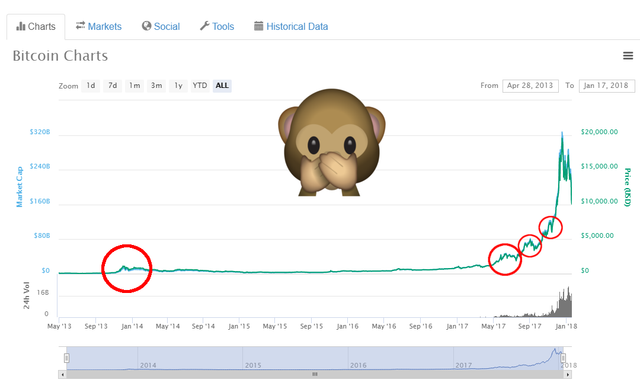The height and width of the screenshot is (388, 640).
Task: Click the $160B market cap label
Action: (x=40, y=201)
